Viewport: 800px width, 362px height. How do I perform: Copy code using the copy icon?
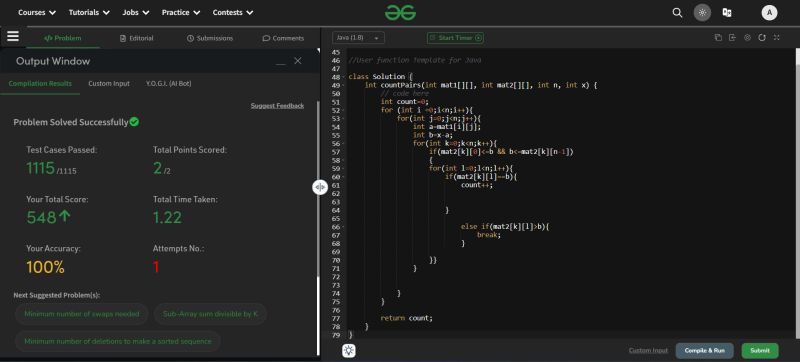(718, 38)
